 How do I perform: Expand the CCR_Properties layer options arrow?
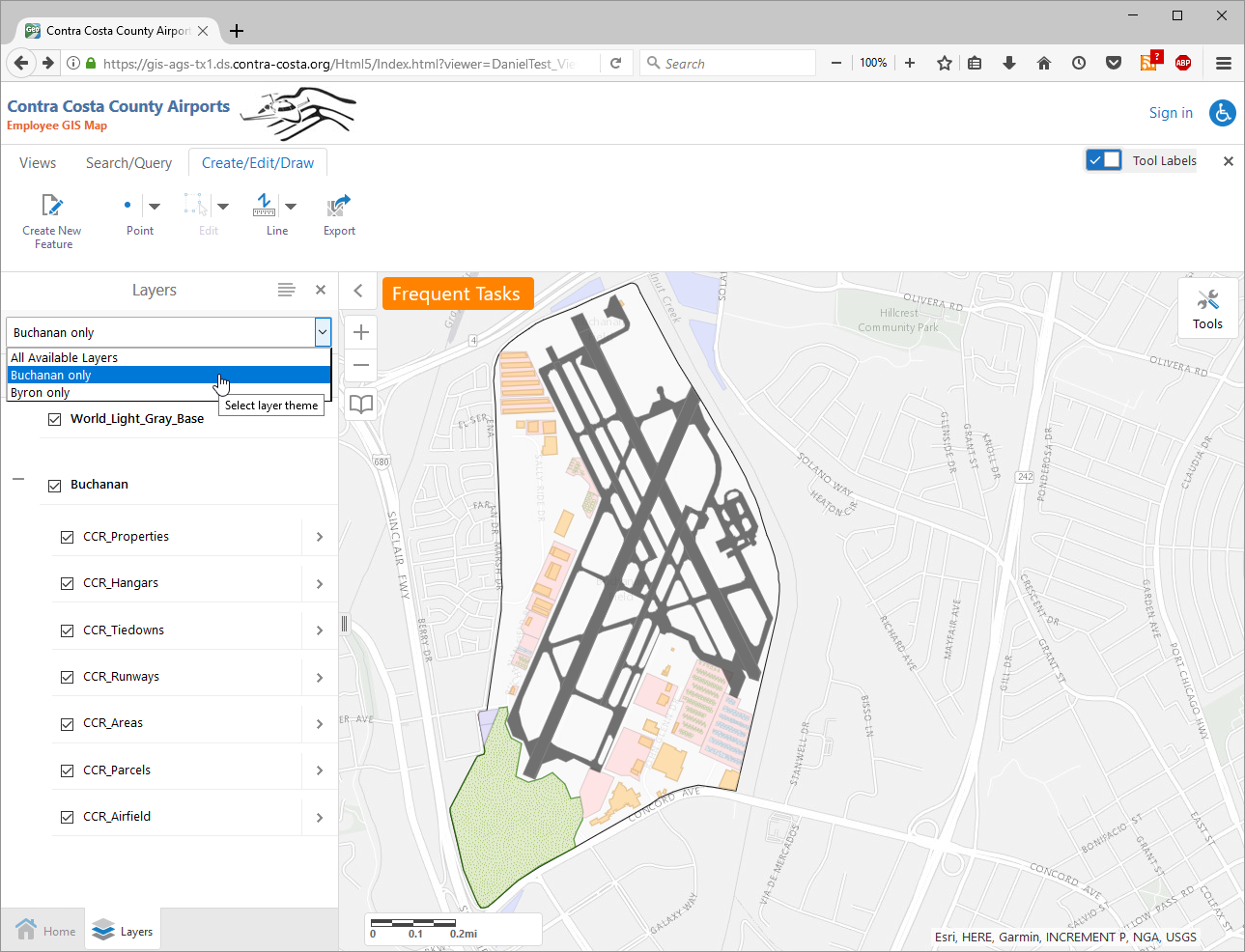(320, 537)
